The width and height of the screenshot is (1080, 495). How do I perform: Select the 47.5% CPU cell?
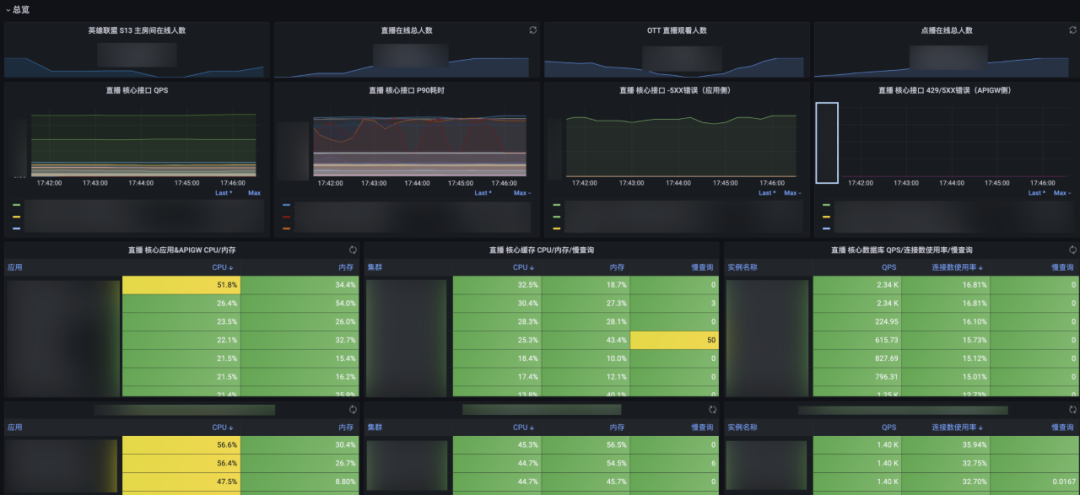click(x=181, y=482)
